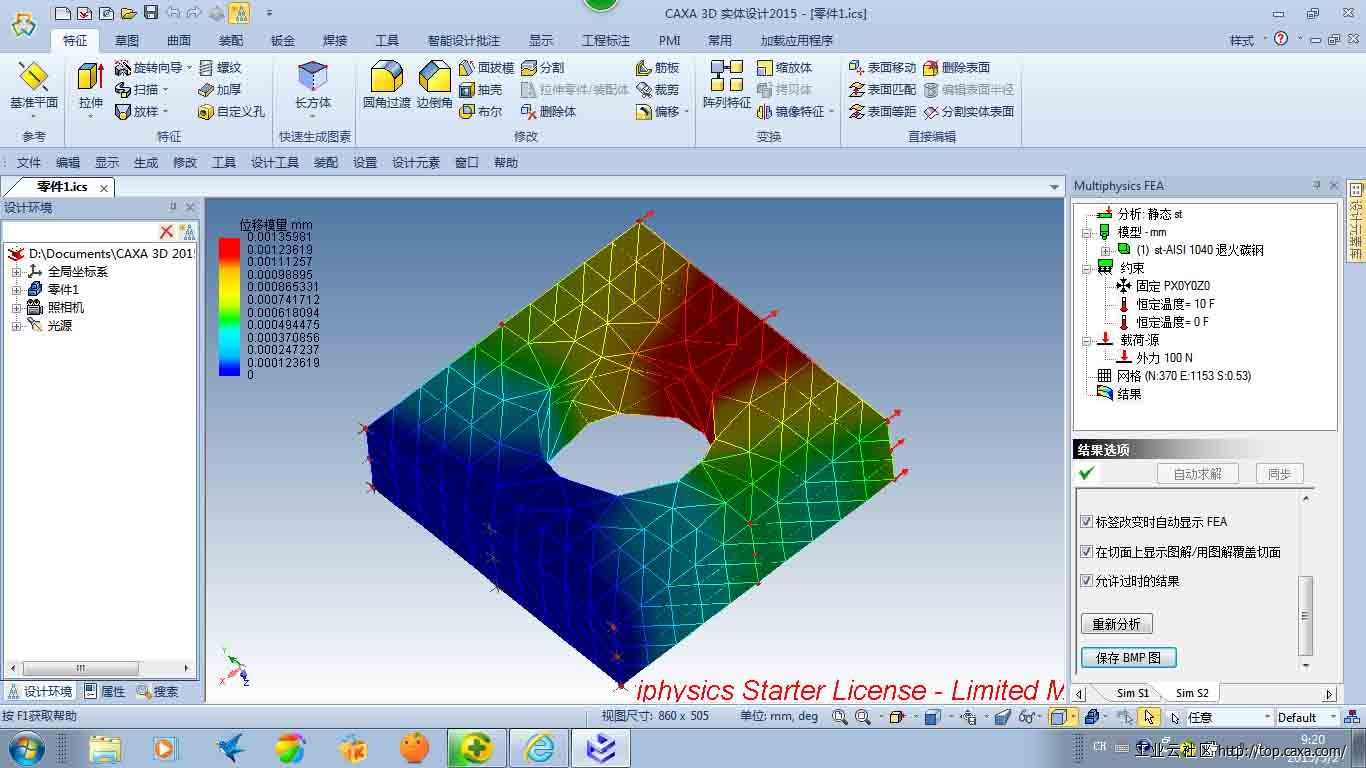This screenshot has height=768, width=1366.
Task: Choose the 筋板 rib tool
Action: (x=658, y=67)
